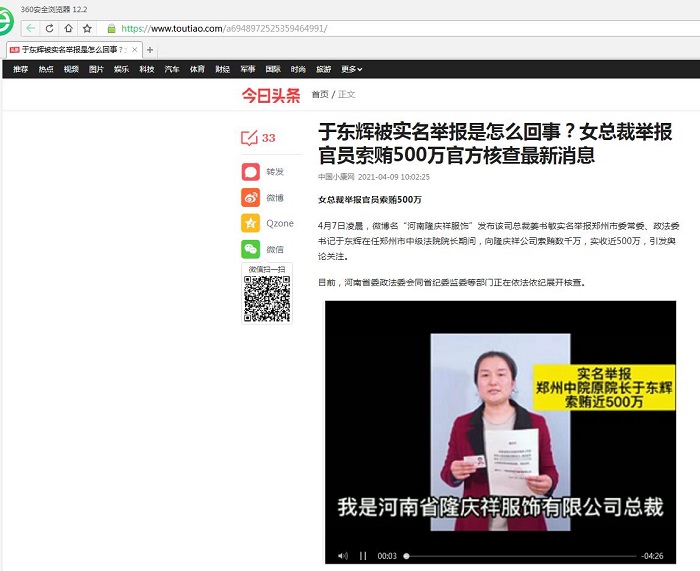The height and width of the screenshot is (571, 700).
Task: Reload the page with the refresh icon
Action: [49, 28]
